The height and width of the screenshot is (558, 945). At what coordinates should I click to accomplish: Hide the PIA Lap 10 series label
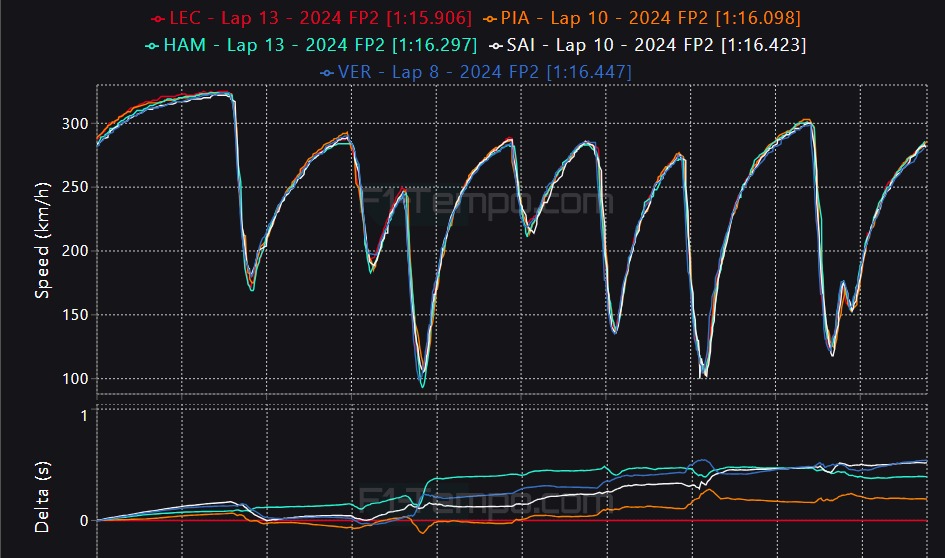coord(652,18)
